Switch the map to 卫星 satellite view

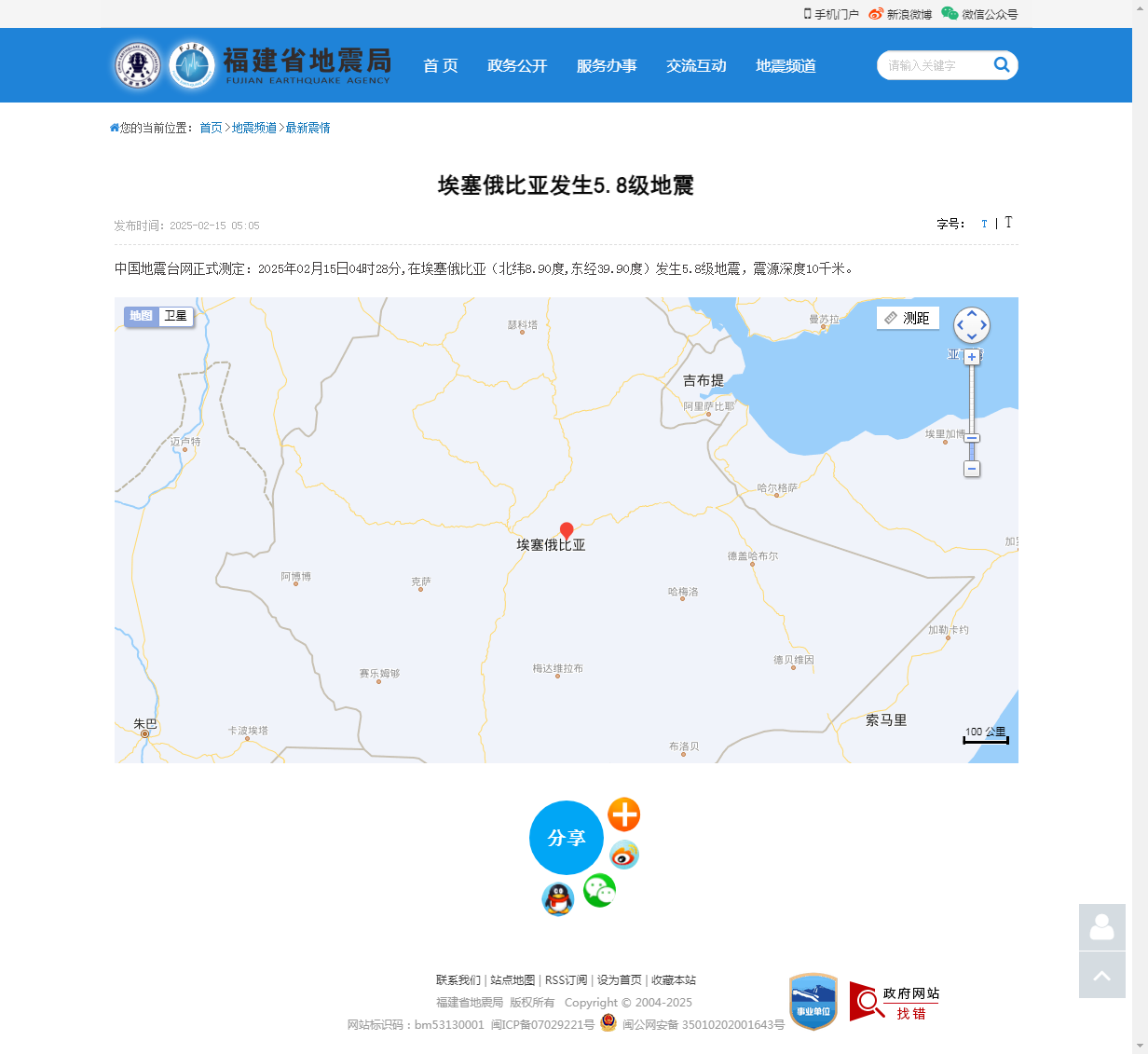coord(175,316)
